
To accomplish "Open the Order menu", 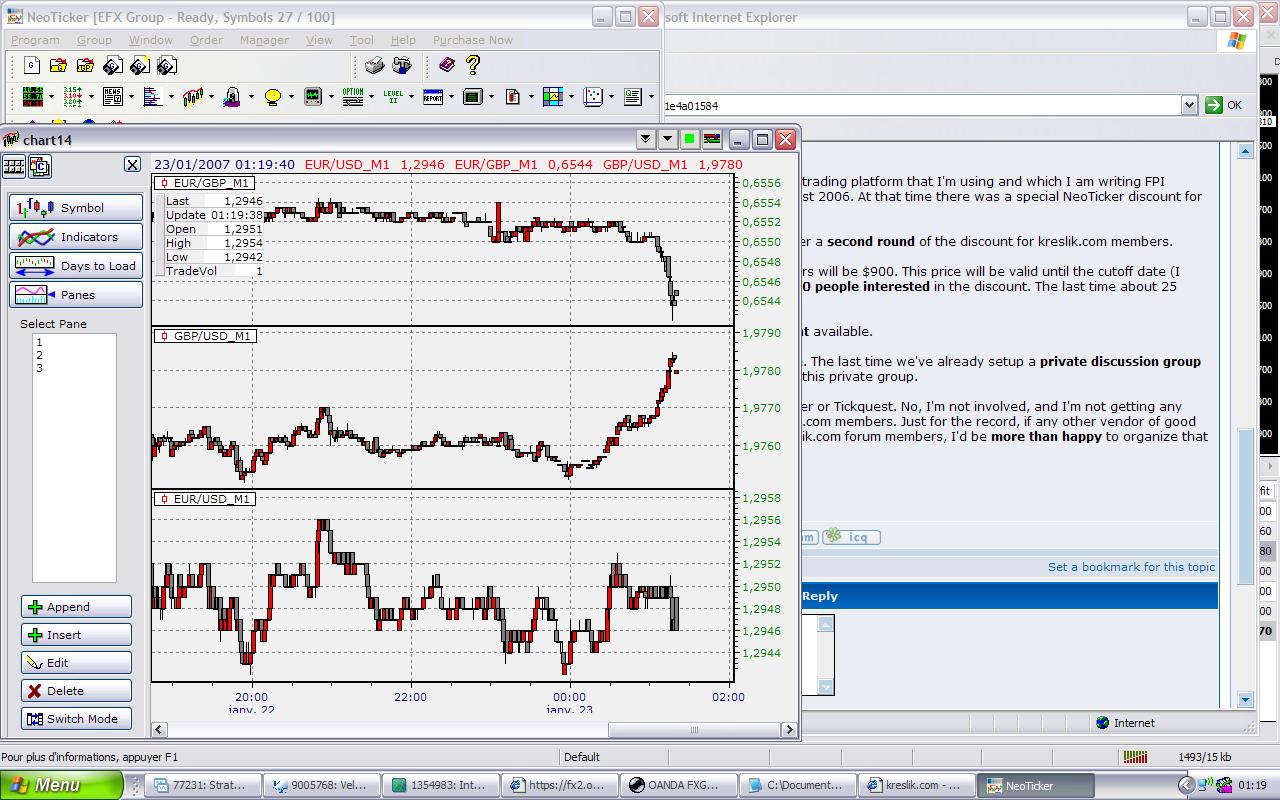I will coord(206,40).
